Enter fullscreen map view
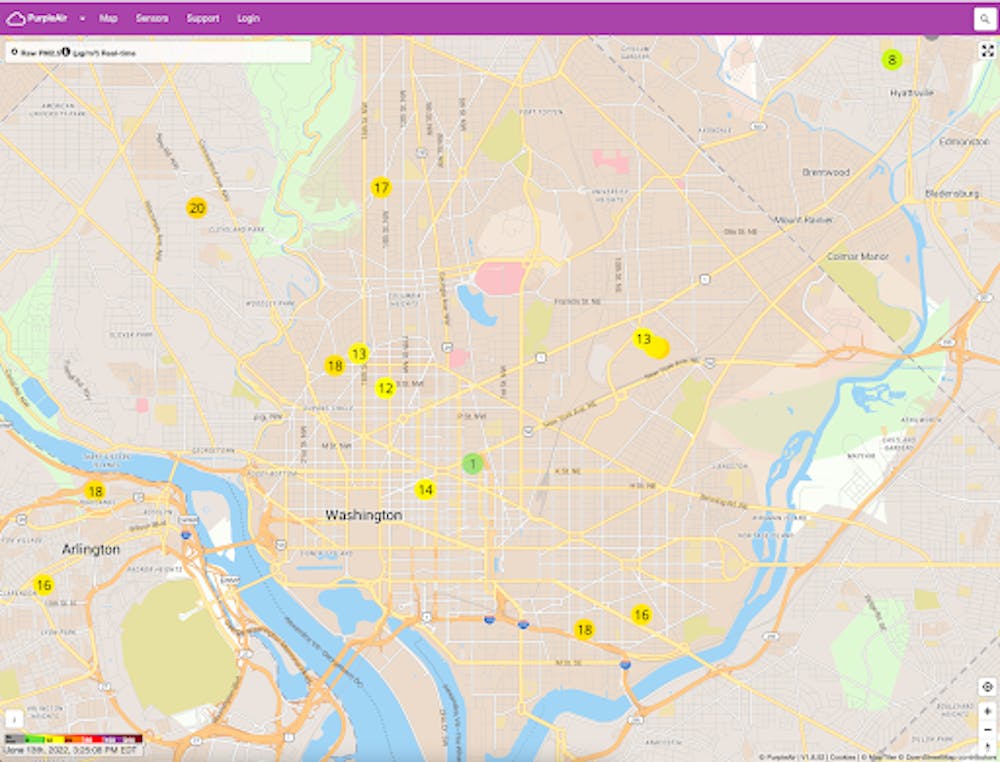The image size is (1000, 762). pyautogui.click(x=986, y=51)
